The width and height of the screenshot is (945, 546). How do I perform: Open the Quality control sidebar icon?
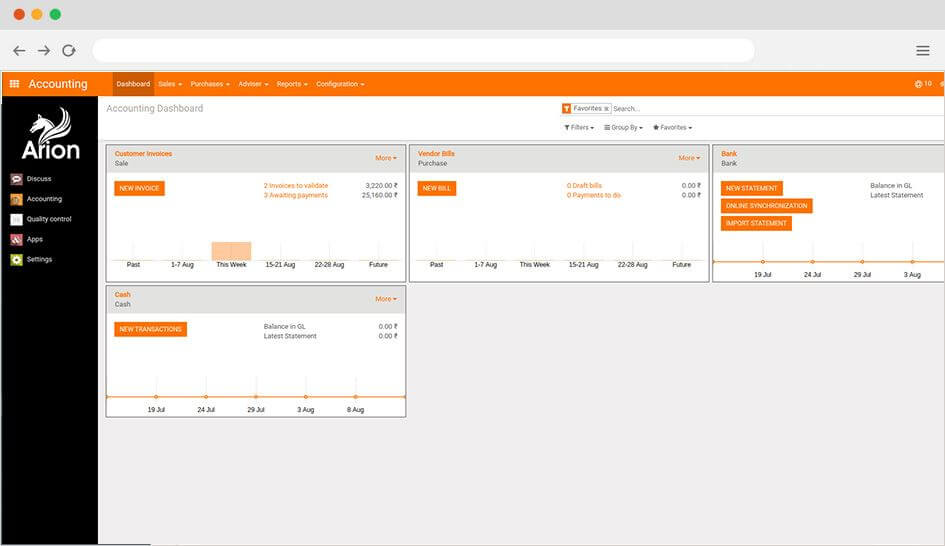(16, 219)
